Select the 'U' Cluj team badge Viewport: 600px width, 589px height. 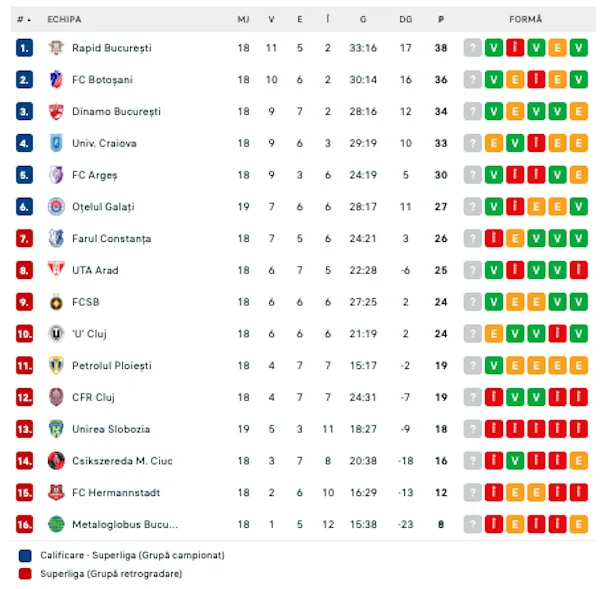[x=56, y=334]
